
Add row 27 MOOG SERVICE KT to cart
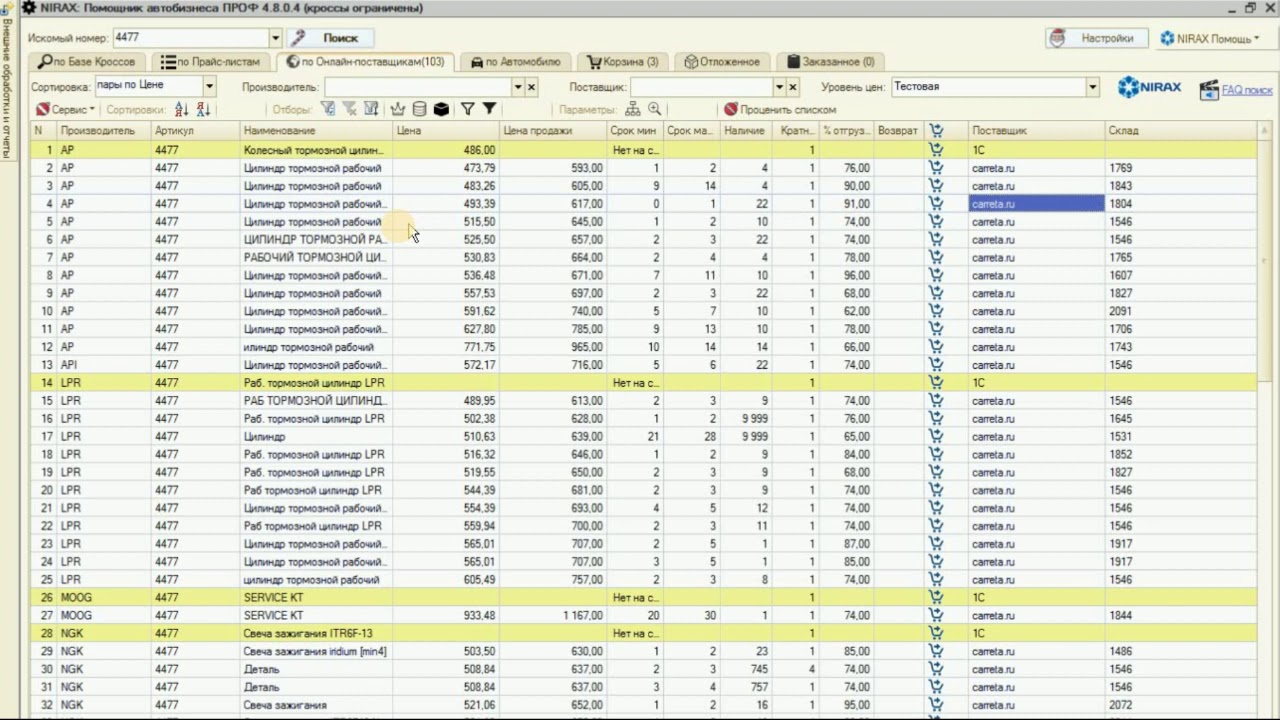pos(936,615)
